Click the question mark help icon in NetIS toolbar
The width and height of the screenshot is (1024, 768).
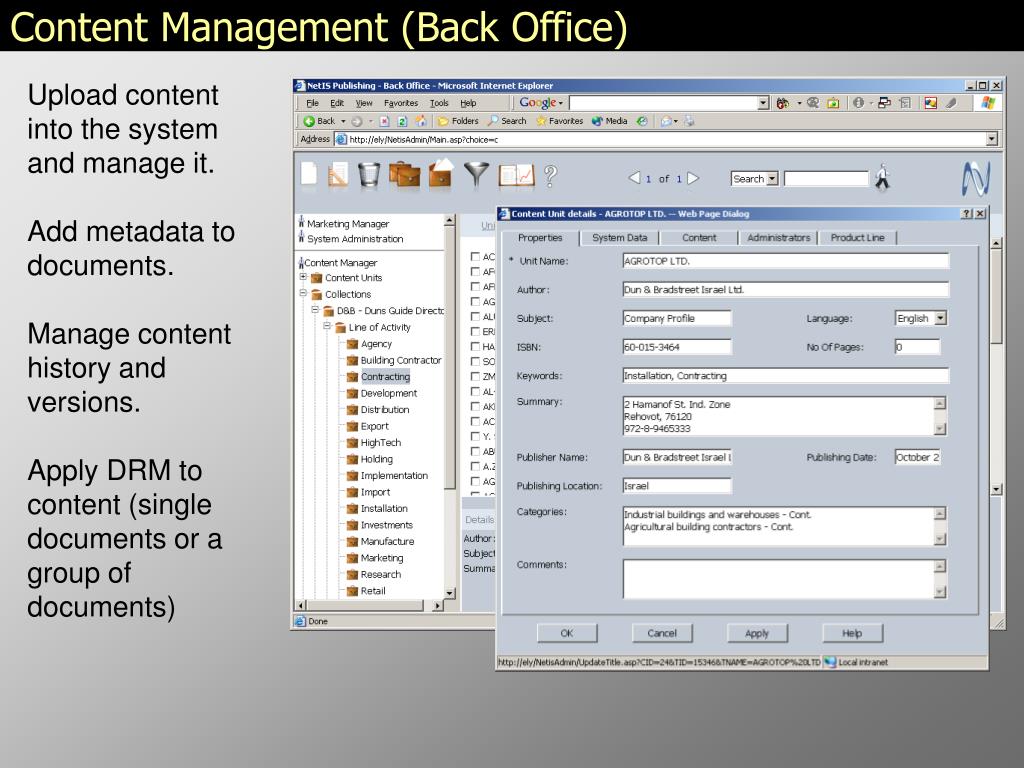[551, 176]
